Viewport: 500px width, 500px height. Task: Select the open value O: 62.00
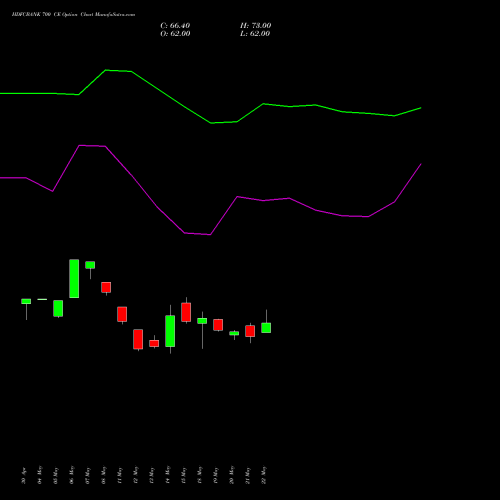175,34
